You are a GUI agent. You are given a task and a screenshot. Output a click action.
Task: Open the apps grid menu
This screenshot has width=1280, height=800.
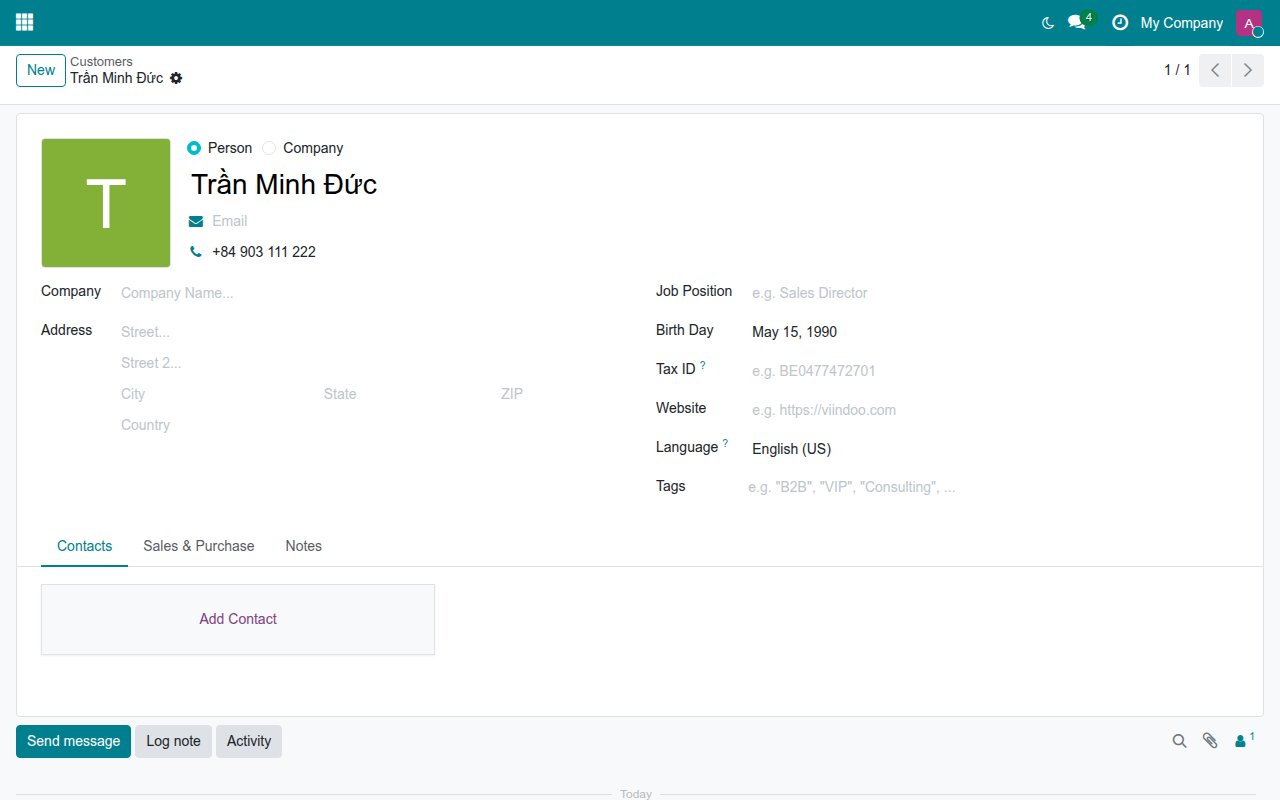point(24,22)
